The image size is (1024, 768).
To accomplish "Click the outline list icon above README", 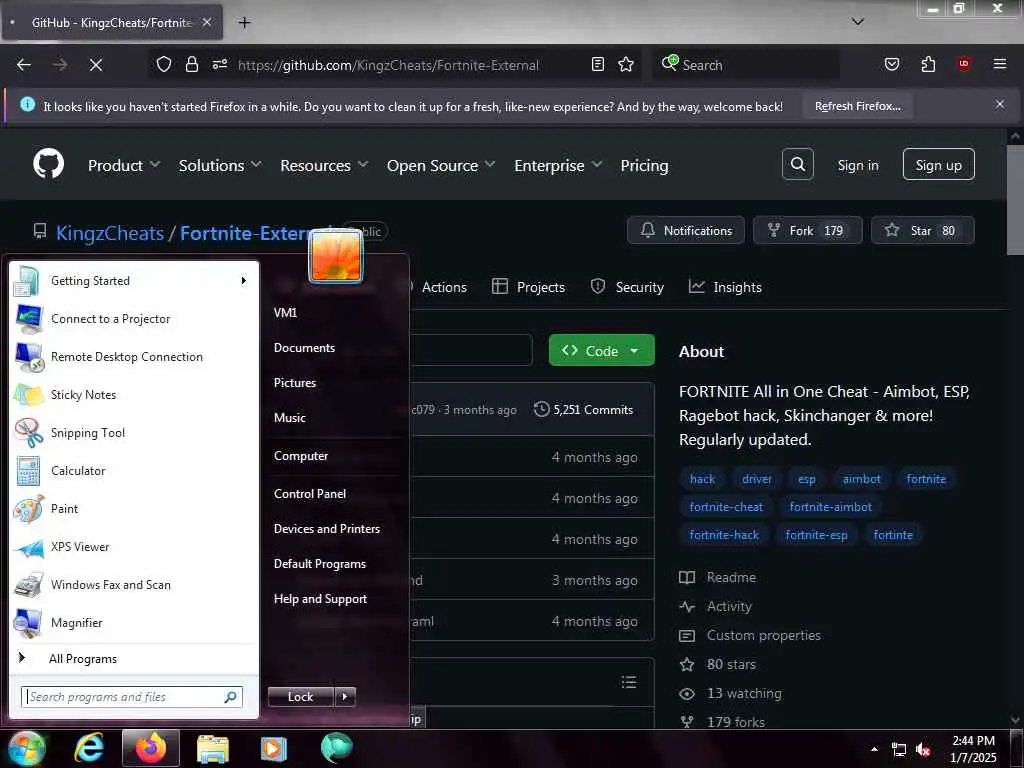I will click(629, 682).
